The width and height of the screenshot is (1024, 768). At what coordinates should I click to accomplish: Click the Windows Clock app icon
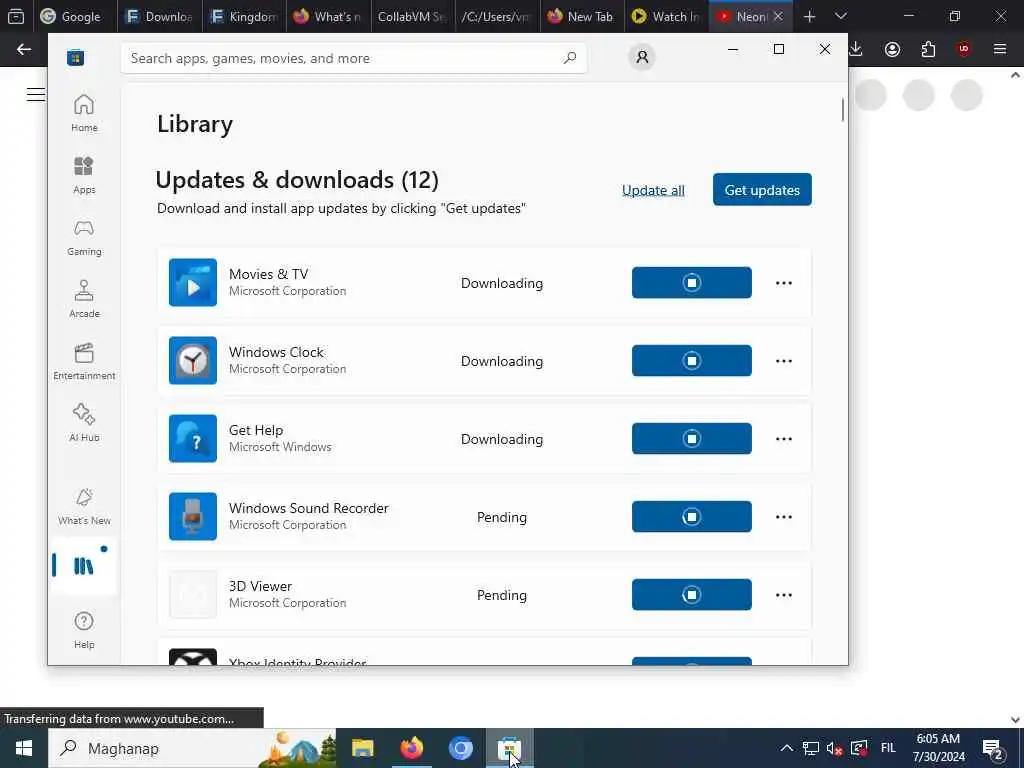pos(193,360)
